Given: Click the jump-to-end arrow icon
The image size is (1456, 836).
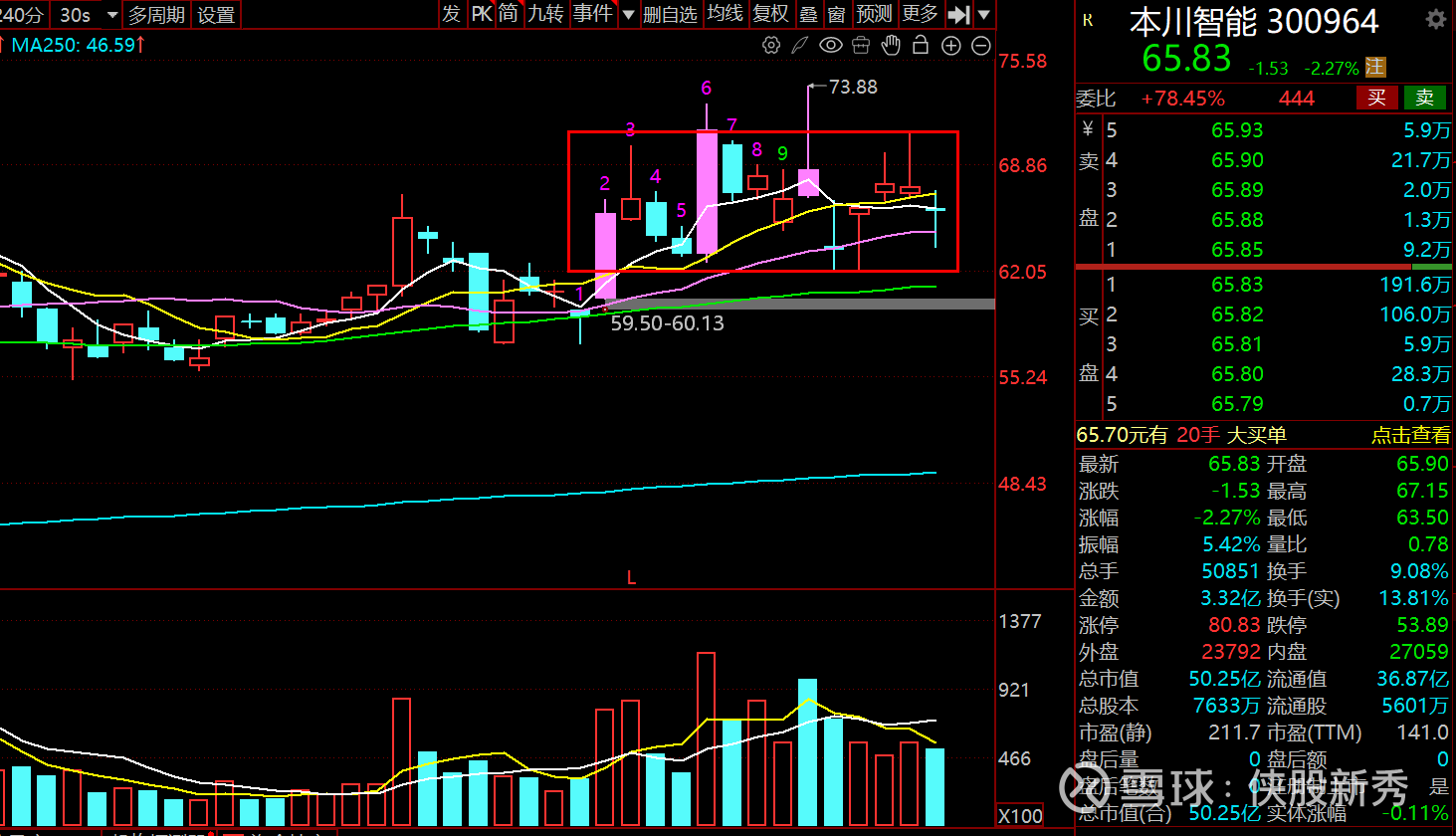Looking at the screenshot, I should [x=958, y=14].
